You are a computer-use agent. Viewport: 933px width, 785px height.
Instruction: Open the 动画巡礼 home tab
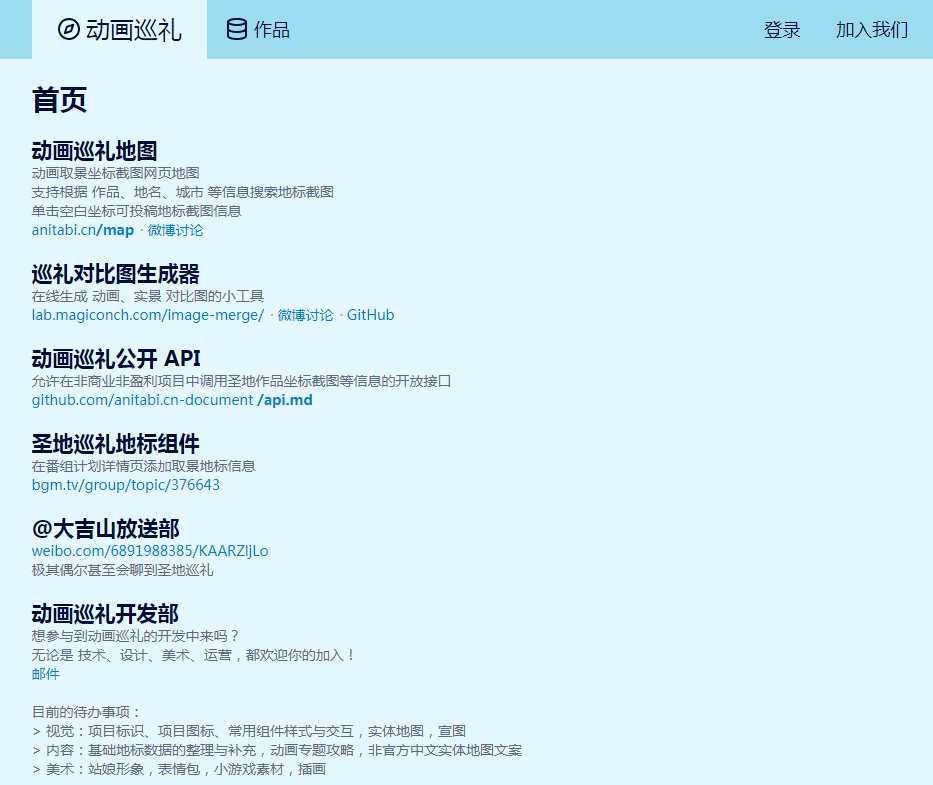point(133,30)
